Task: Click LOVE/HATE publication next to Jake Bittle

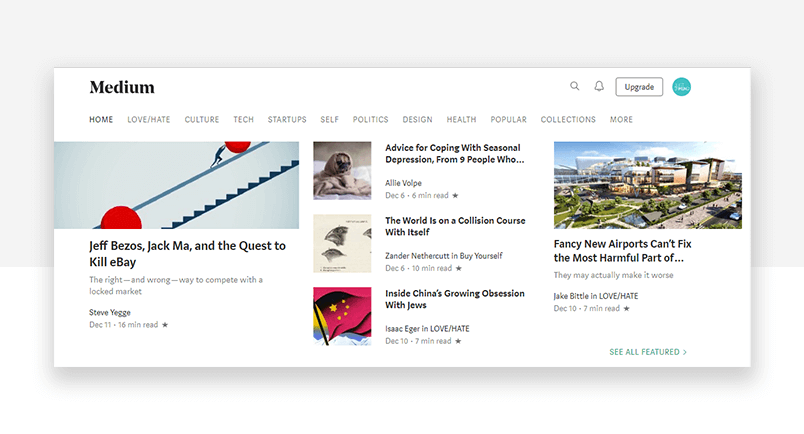Action: (x=618, y=296)
